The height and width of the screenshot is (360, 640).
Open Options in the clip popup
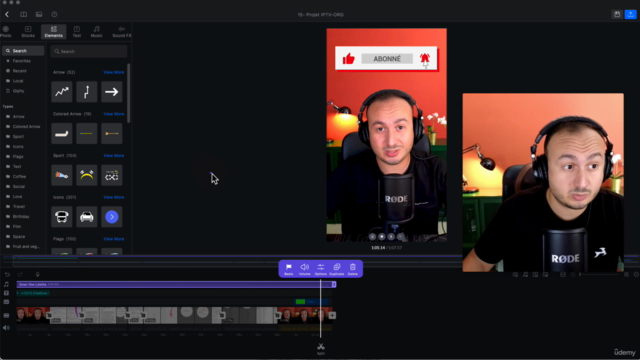point(321,269)
